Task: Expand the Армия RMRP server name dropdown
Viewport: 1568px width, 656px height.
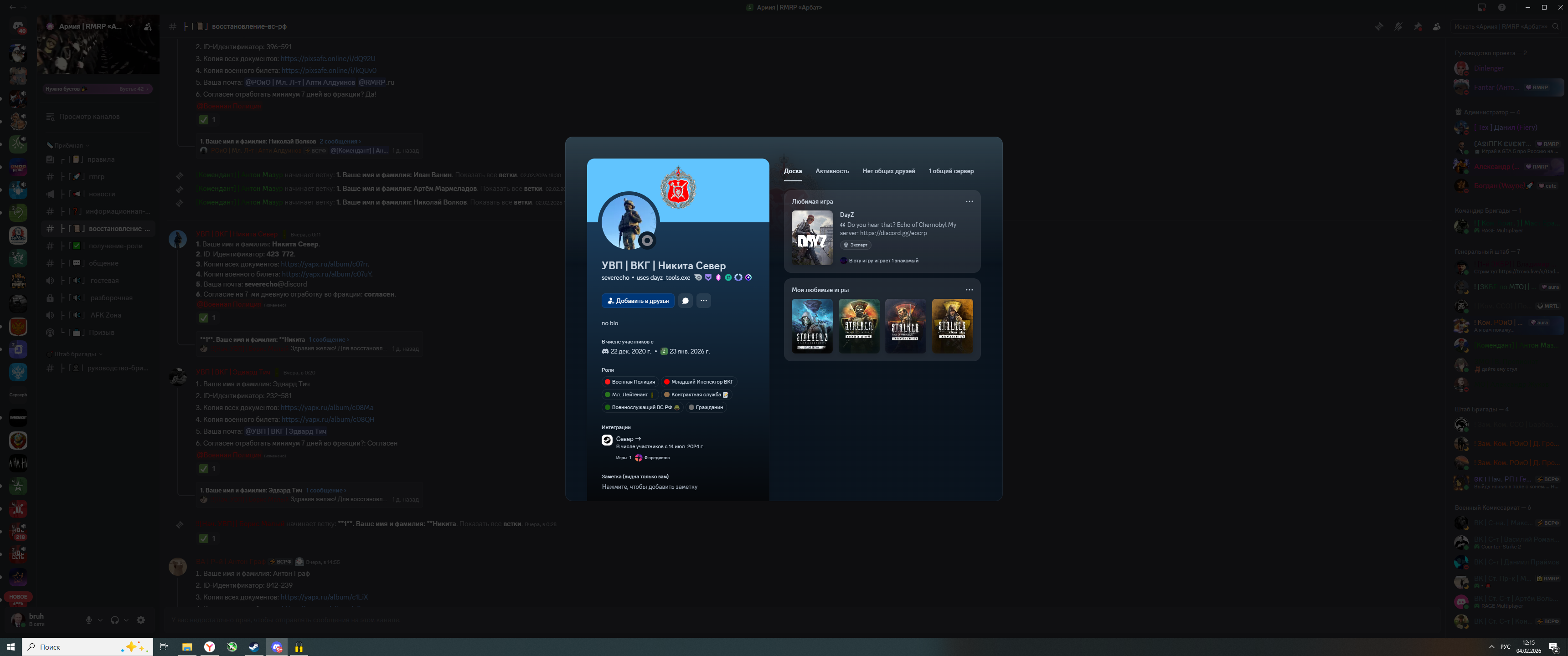Action: coord(129,26)
